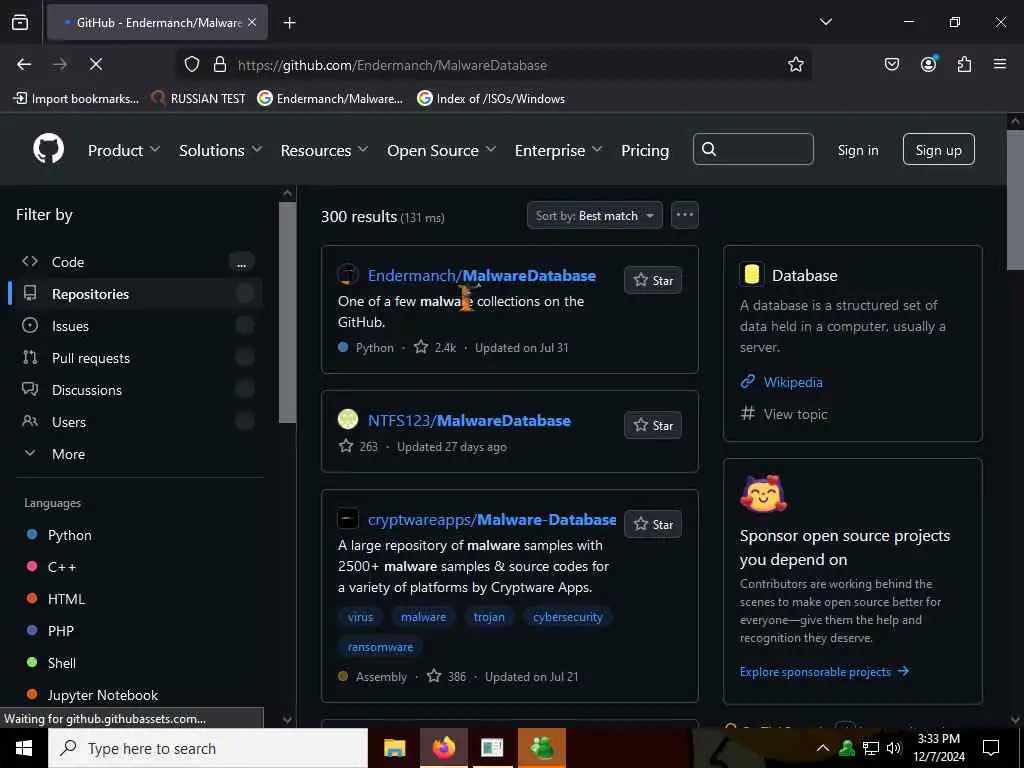Star the cryptwareapps/Malware-Database repository

653,524
